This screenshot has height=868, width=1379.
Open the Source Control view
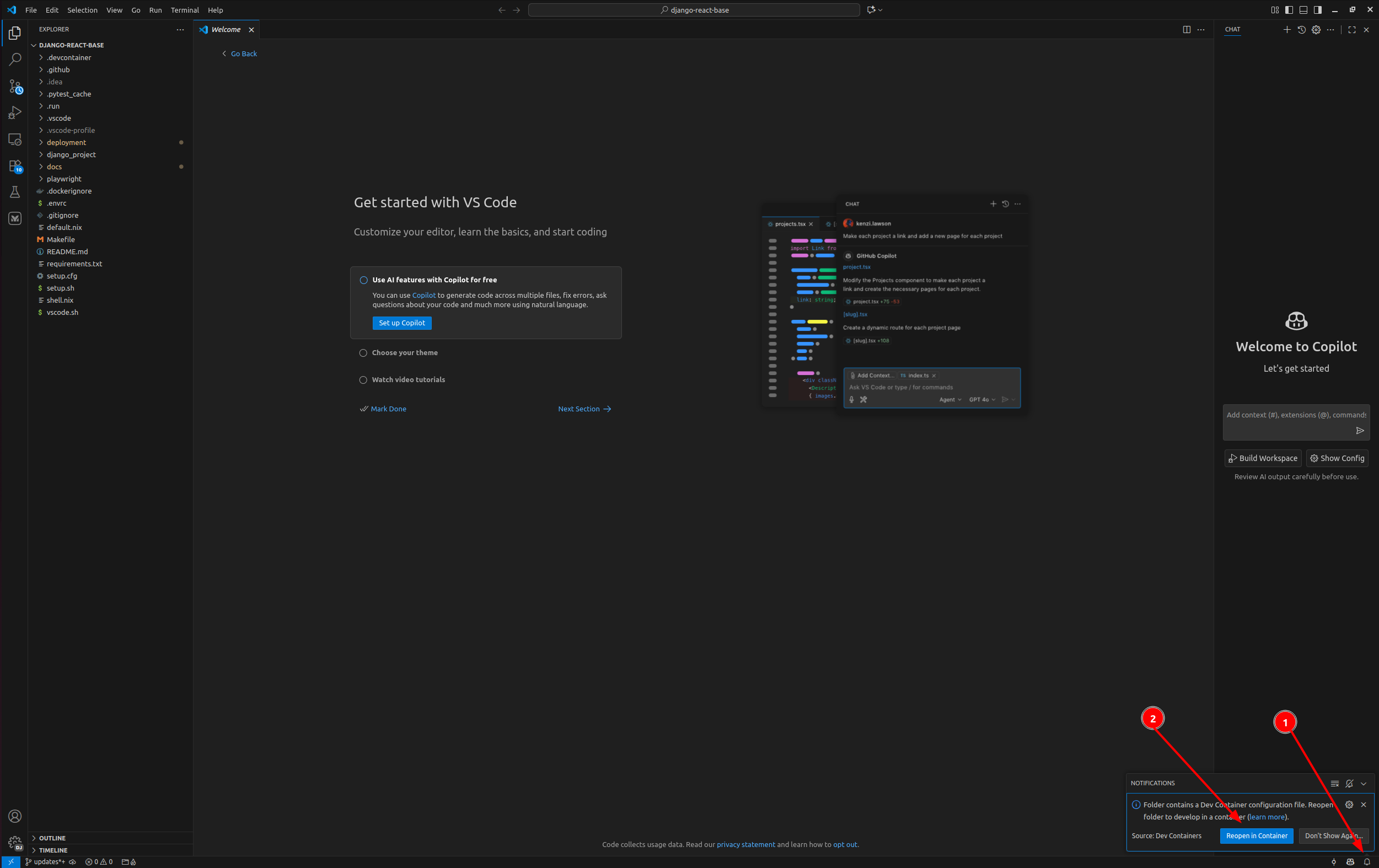(15, 87)
